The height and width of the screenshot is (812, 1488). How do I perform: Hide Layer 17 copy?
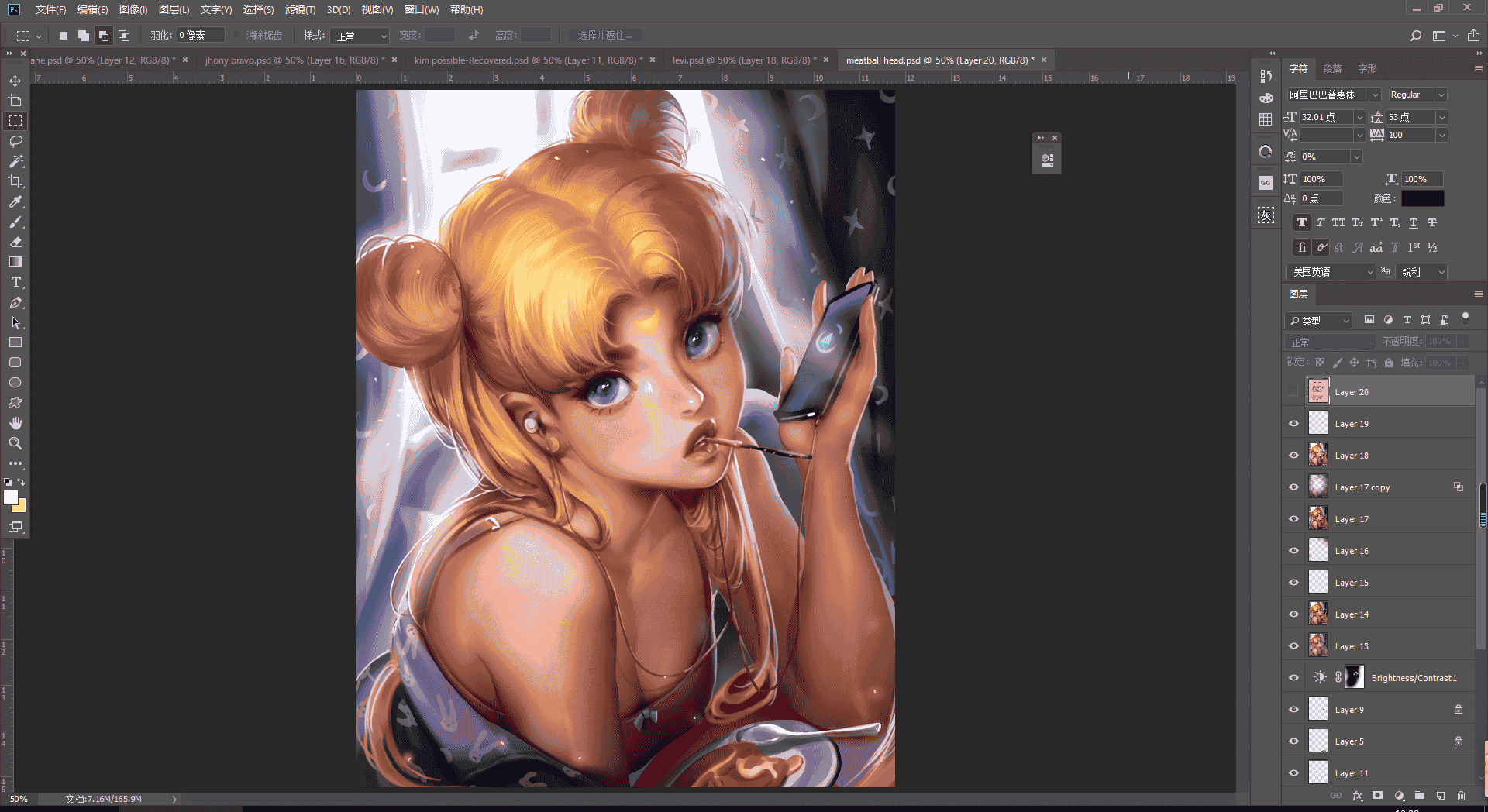coord(1293,487)
